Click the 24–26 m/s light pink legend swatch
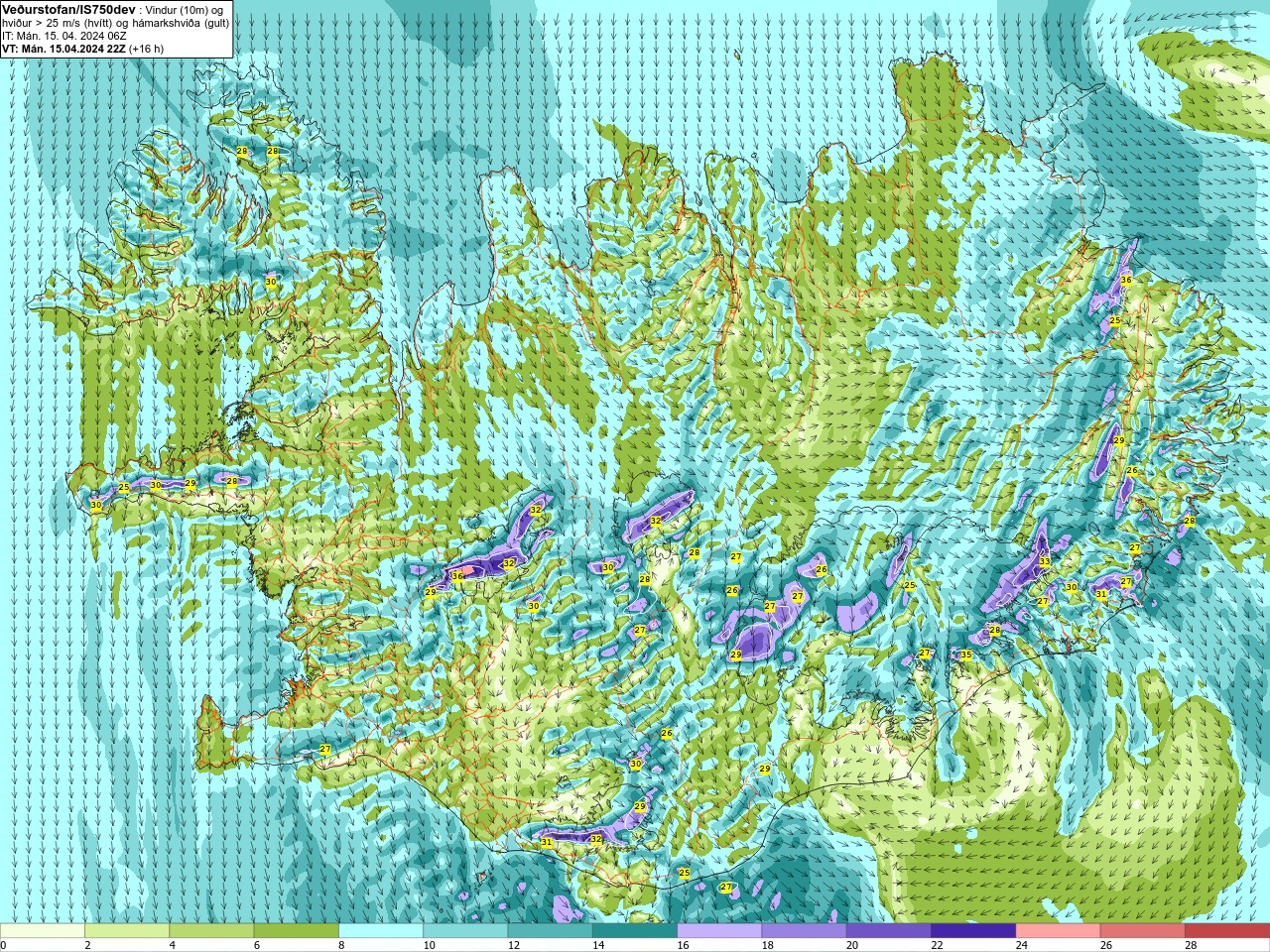 (1058, 931)
